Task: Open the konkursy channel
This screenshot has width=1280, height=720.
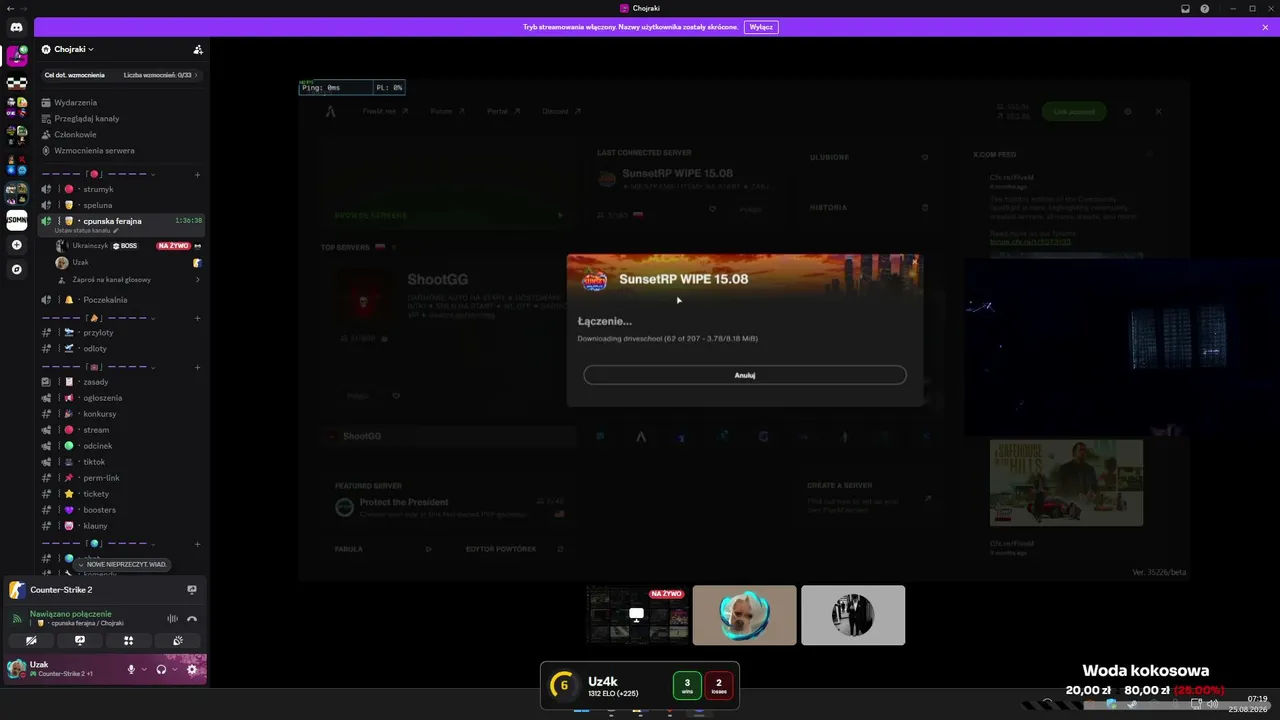Action: (122, 414)
